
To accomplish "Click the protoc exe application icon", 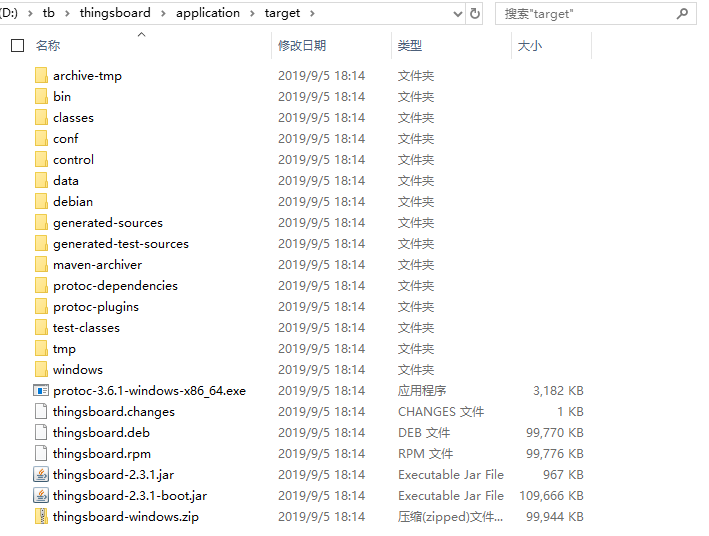I will coord(41,390).
